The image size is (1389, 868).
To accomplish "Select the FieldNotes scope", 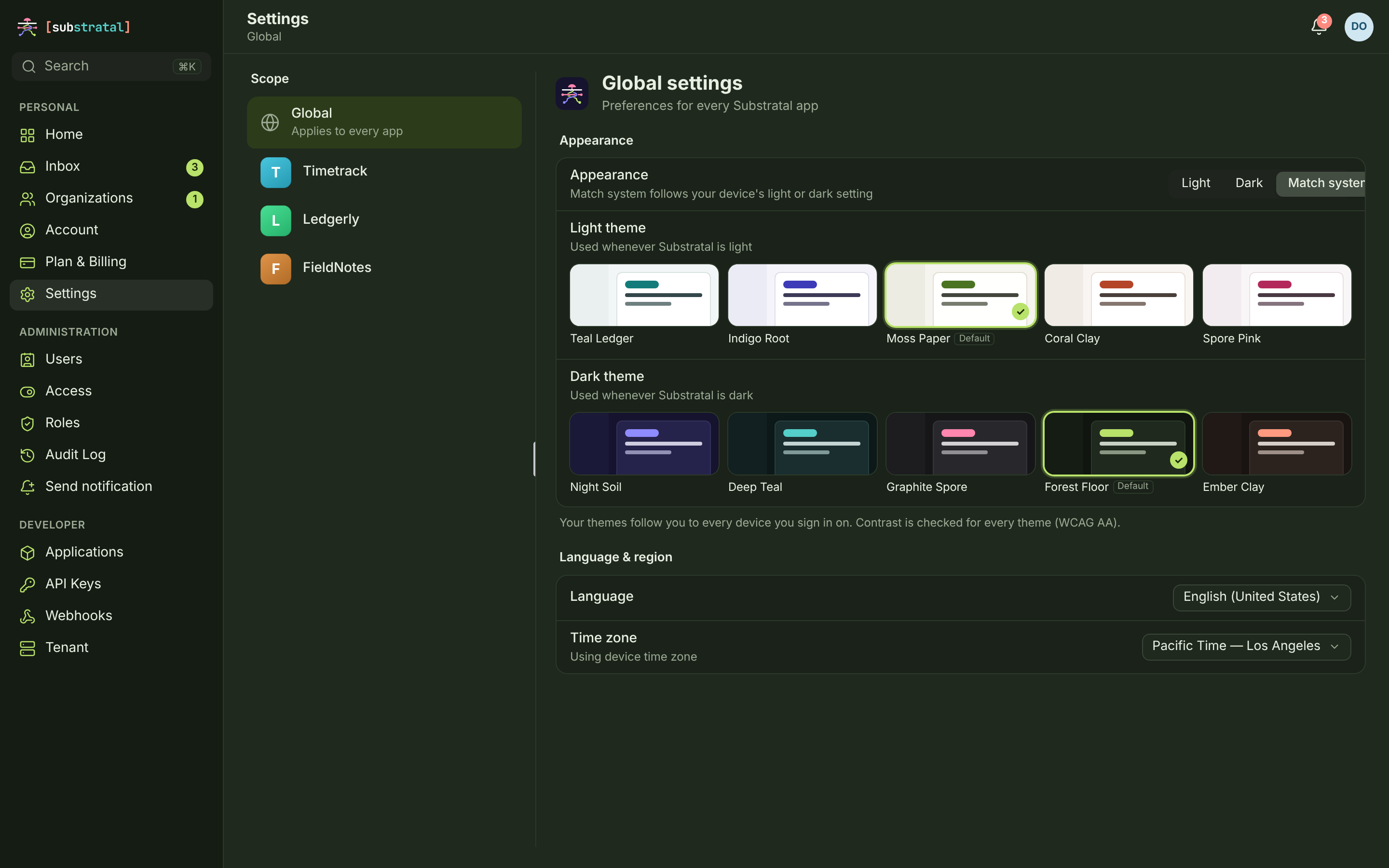I will click(384, 268).
